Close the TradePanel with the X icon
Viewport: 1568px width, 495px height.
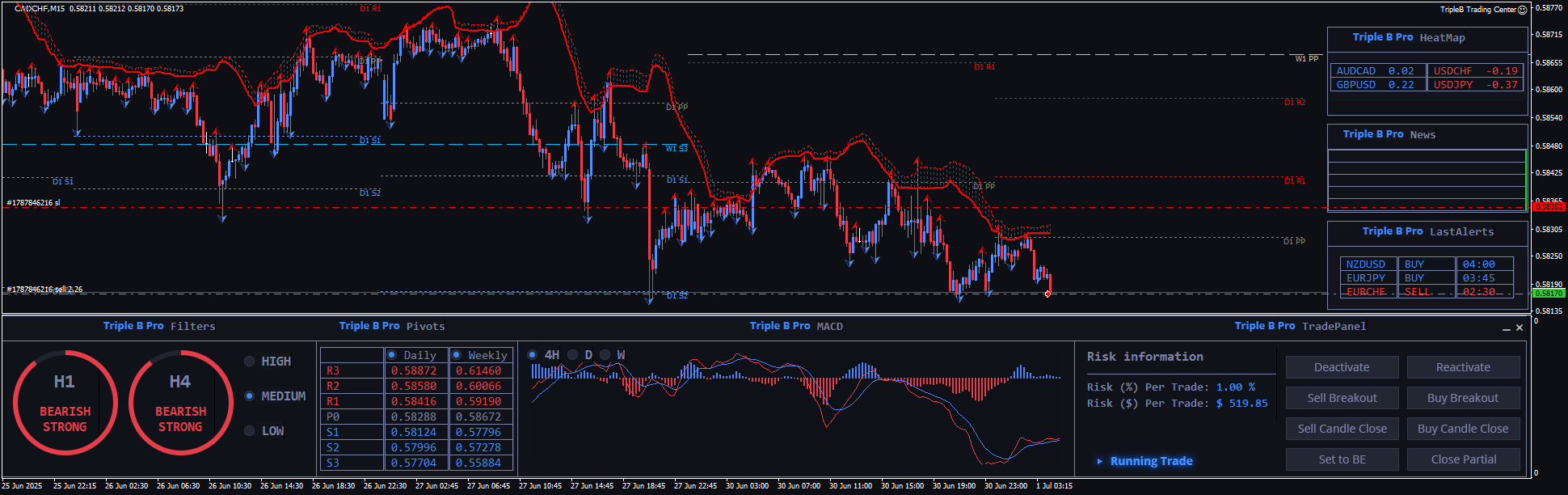coord(1520,328)
